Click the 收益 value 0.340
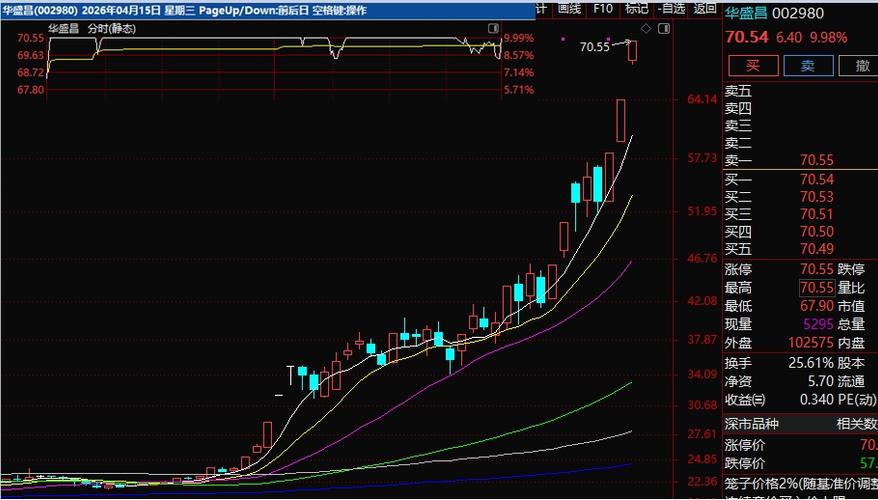The image size is (878, 500). [817, 400]
